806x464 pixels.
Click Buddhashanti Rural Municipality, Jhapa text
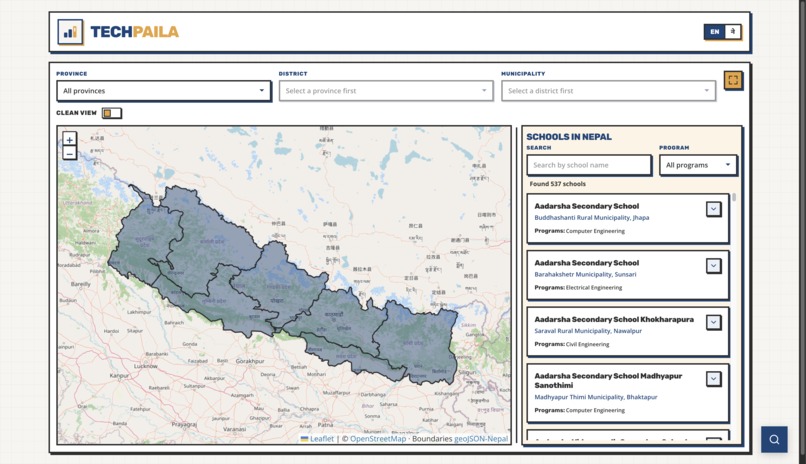tap(592, 218)
